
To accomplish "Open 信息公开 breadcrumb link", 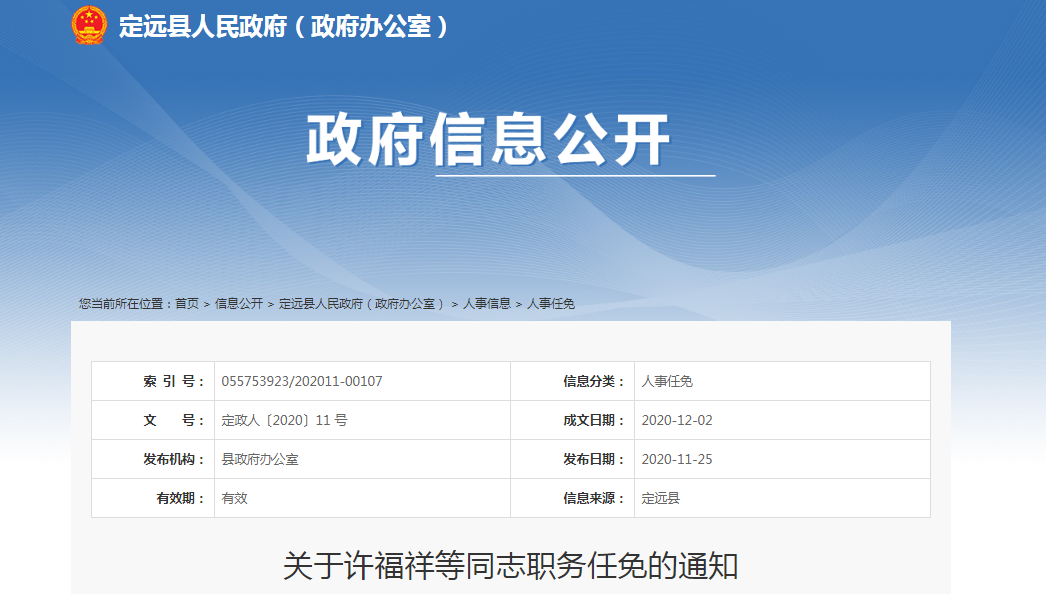I will tap(239, 304).
